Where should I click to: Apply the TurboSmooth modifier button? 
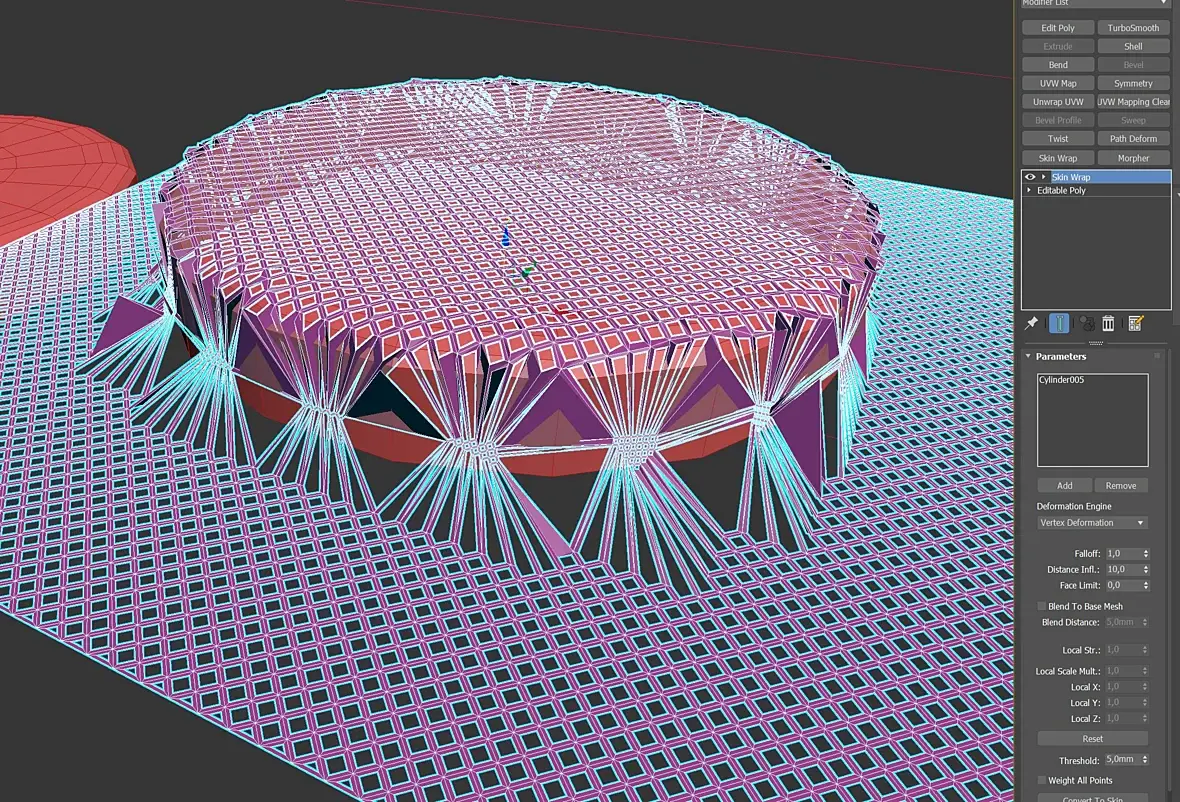click(x=1133, y=28)
